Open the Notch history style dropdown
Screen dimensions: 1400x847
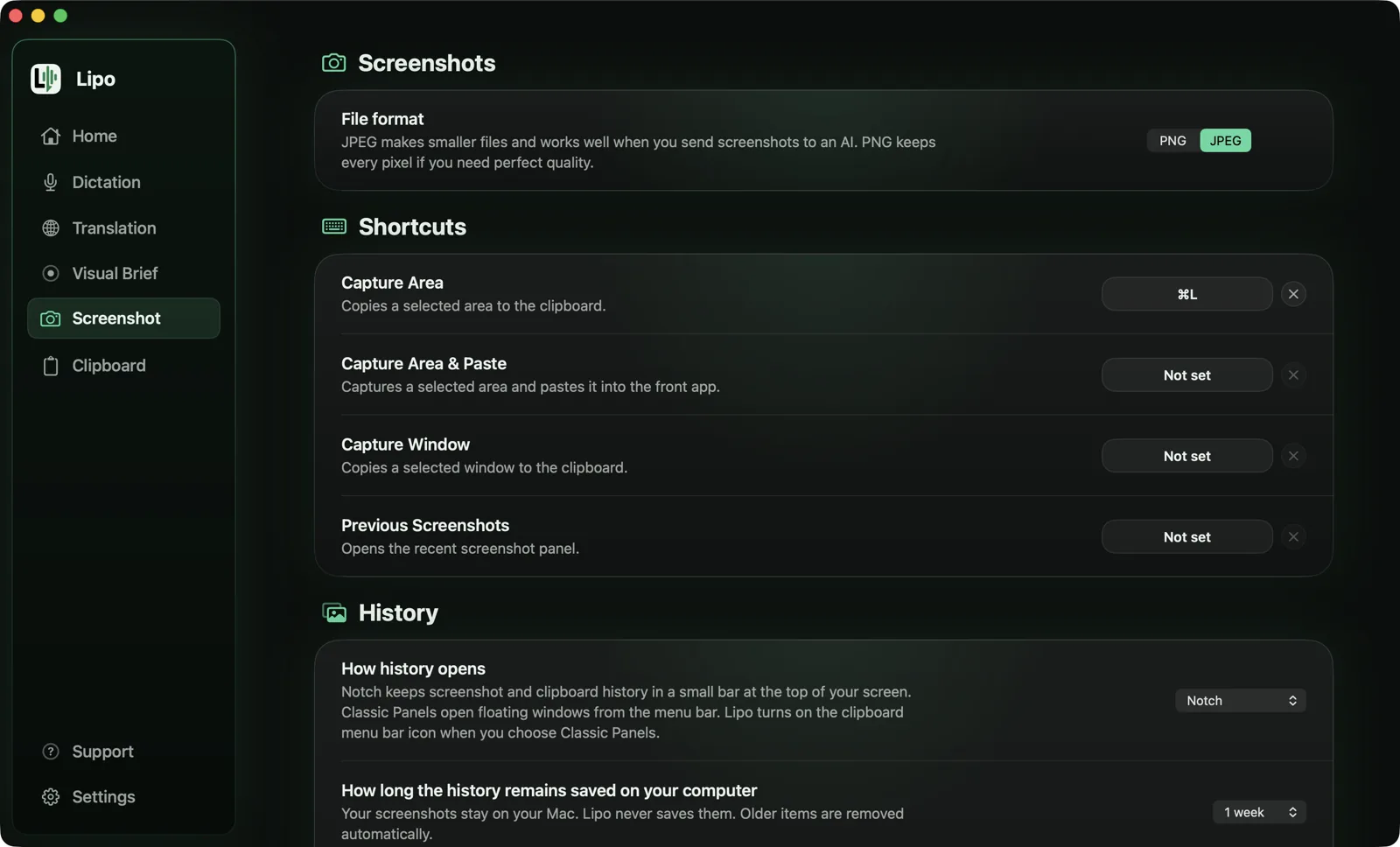pos(1241,701)
